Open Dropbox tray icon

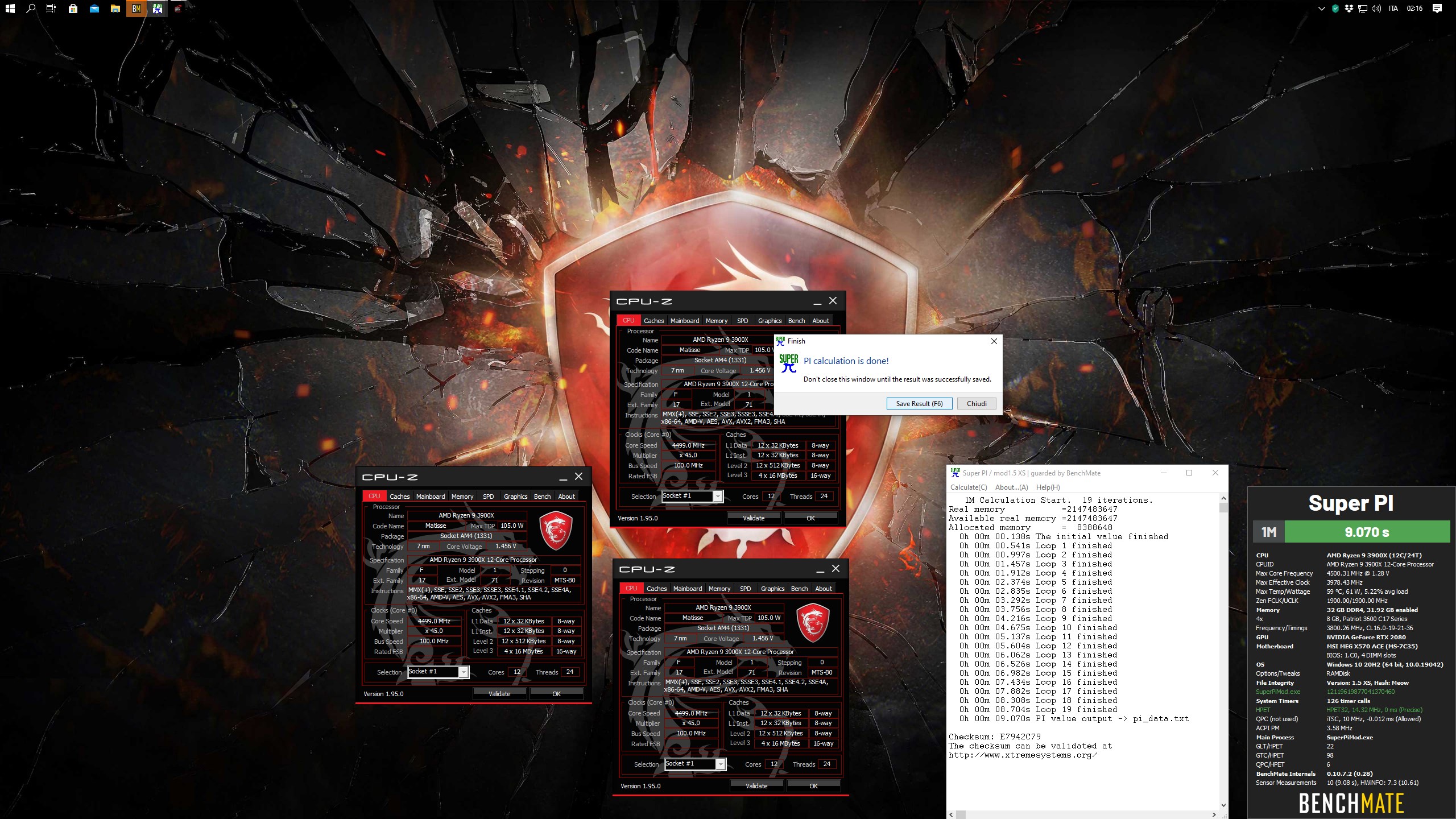click(1349, 9)
